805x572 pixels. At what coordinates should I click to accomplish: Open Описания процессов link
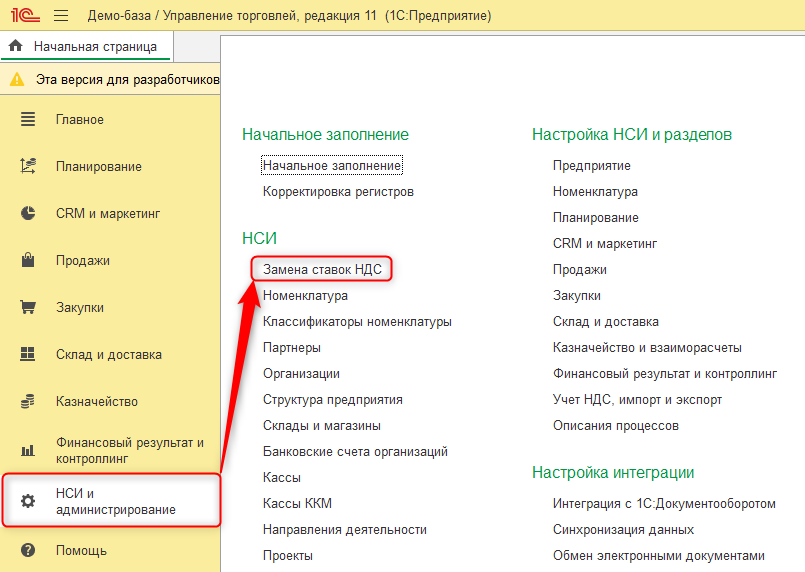click(616, 426)
